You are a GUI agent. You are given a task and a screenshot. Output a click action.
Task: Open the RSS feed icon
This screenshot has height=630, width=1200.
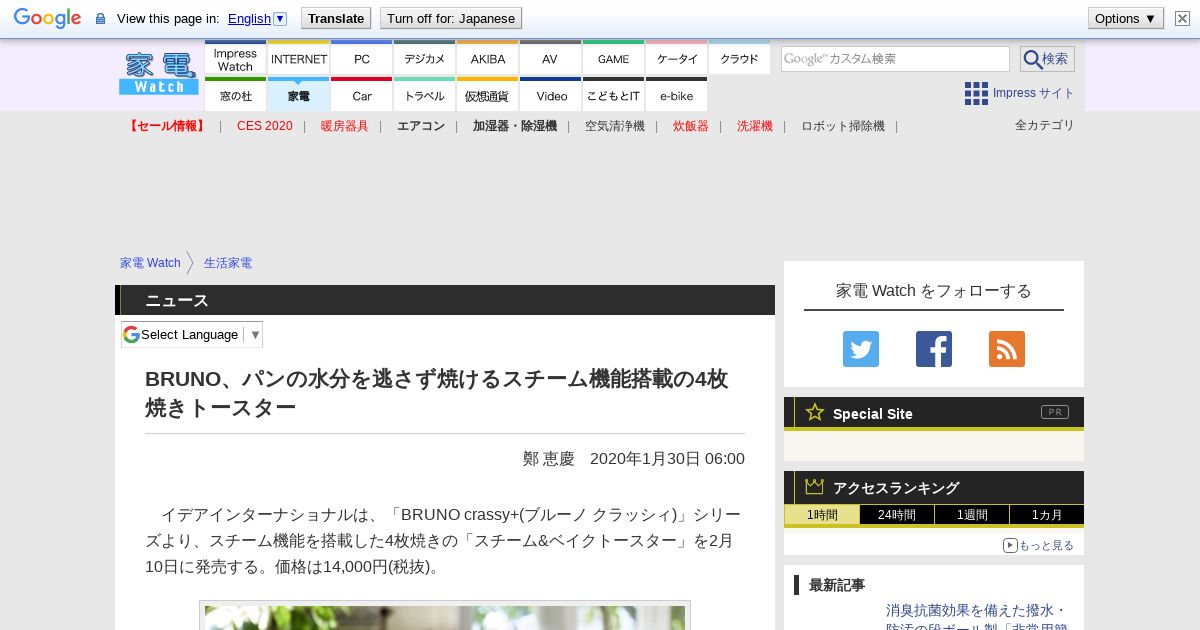point(1007,349)
